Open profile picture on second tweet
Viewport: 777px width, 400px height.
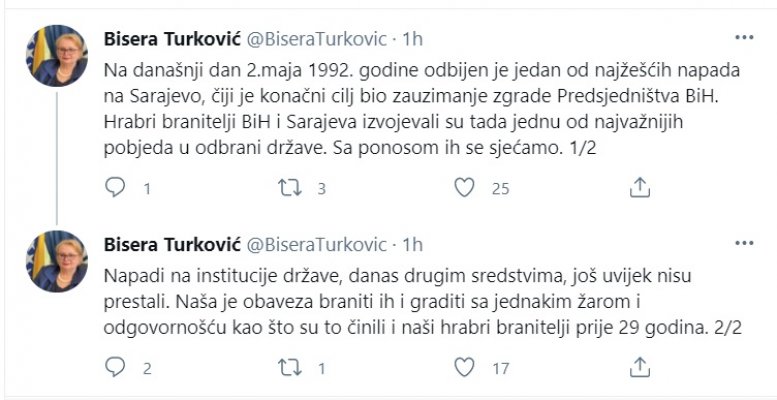(x=57, y=260)
